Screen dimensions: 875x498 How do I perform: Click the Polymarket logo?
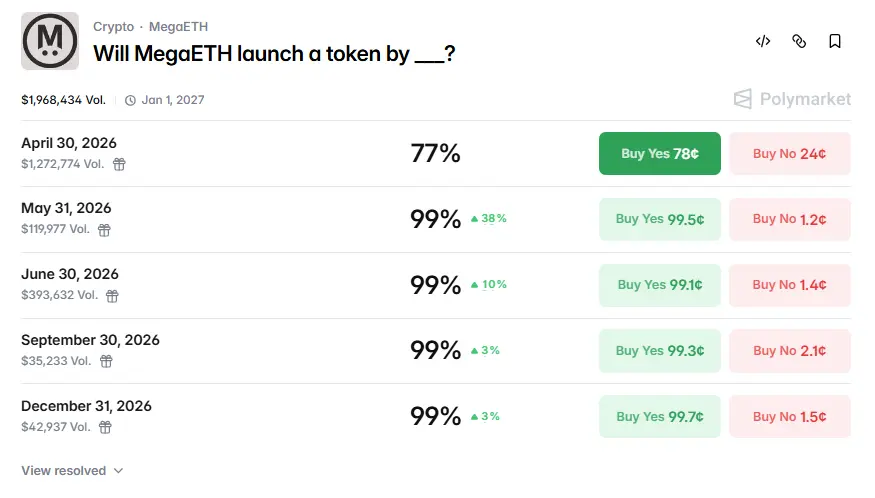tap(792, 99)
